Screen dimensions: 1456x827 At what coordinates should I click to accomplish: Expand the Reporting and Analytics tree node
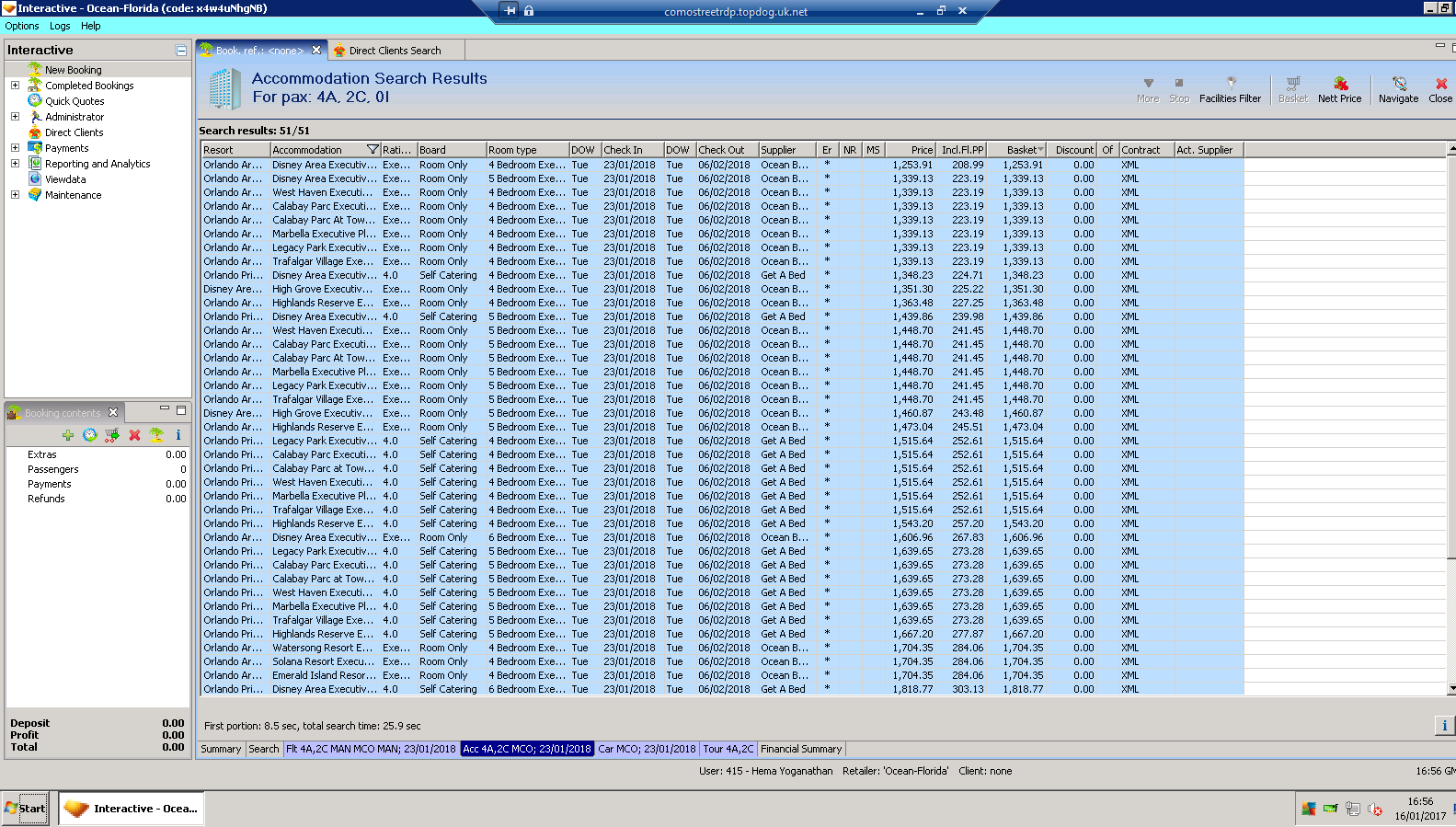(x=15, y=163)
